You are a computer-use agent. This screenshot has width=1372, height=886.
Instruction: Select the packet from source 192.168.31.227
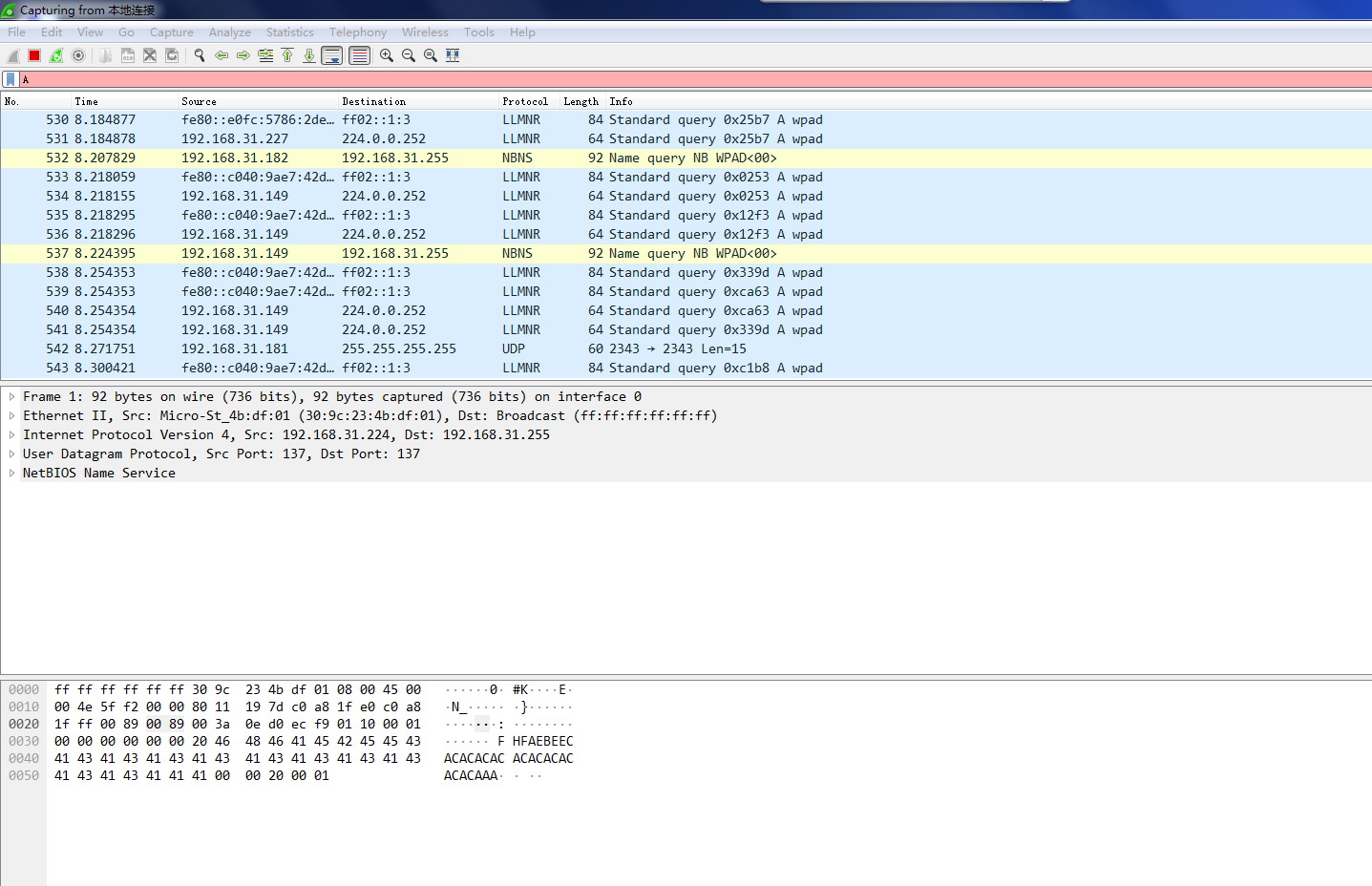point(686,138)
